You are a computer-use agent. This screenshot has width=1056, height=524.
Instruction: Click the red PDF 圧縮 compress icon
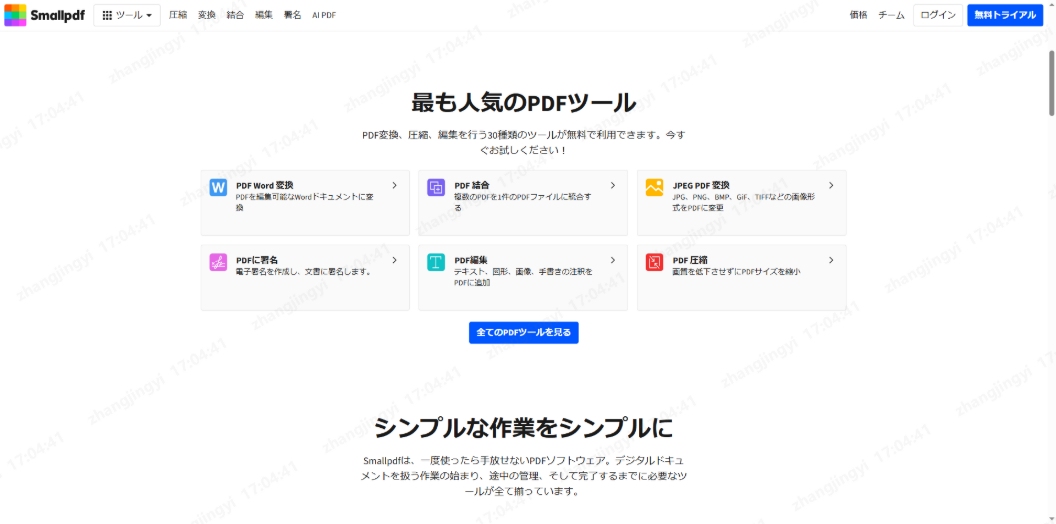coord(654,262)
